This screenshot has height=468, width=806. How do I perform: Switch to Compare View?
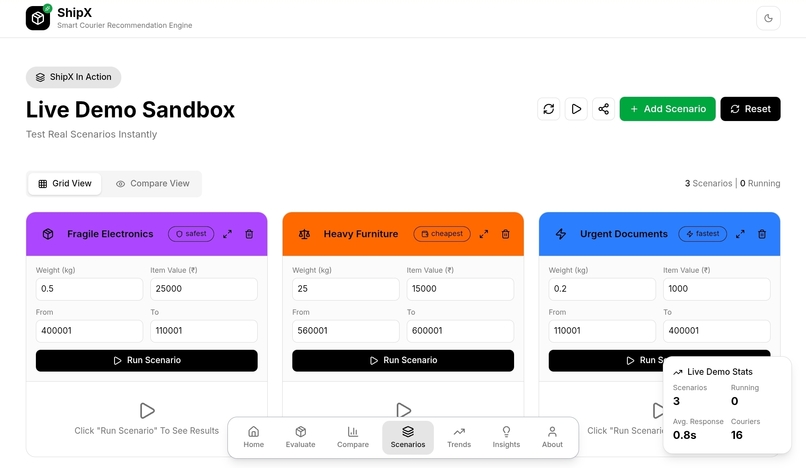[x=153, y=184]
